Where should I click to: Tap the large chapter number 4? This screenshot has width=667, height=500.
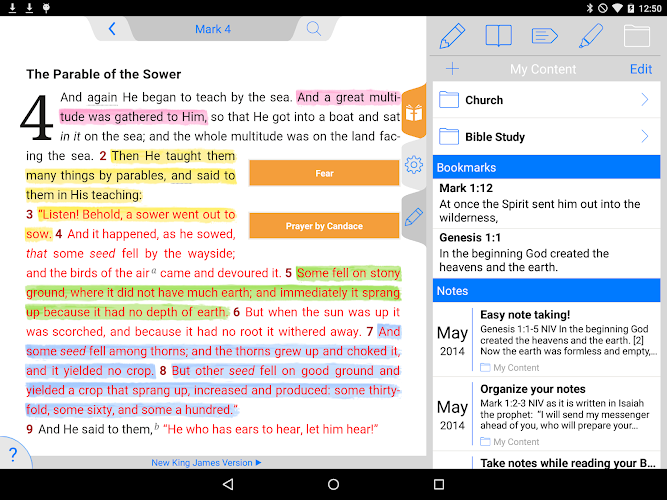coord(37,118)
